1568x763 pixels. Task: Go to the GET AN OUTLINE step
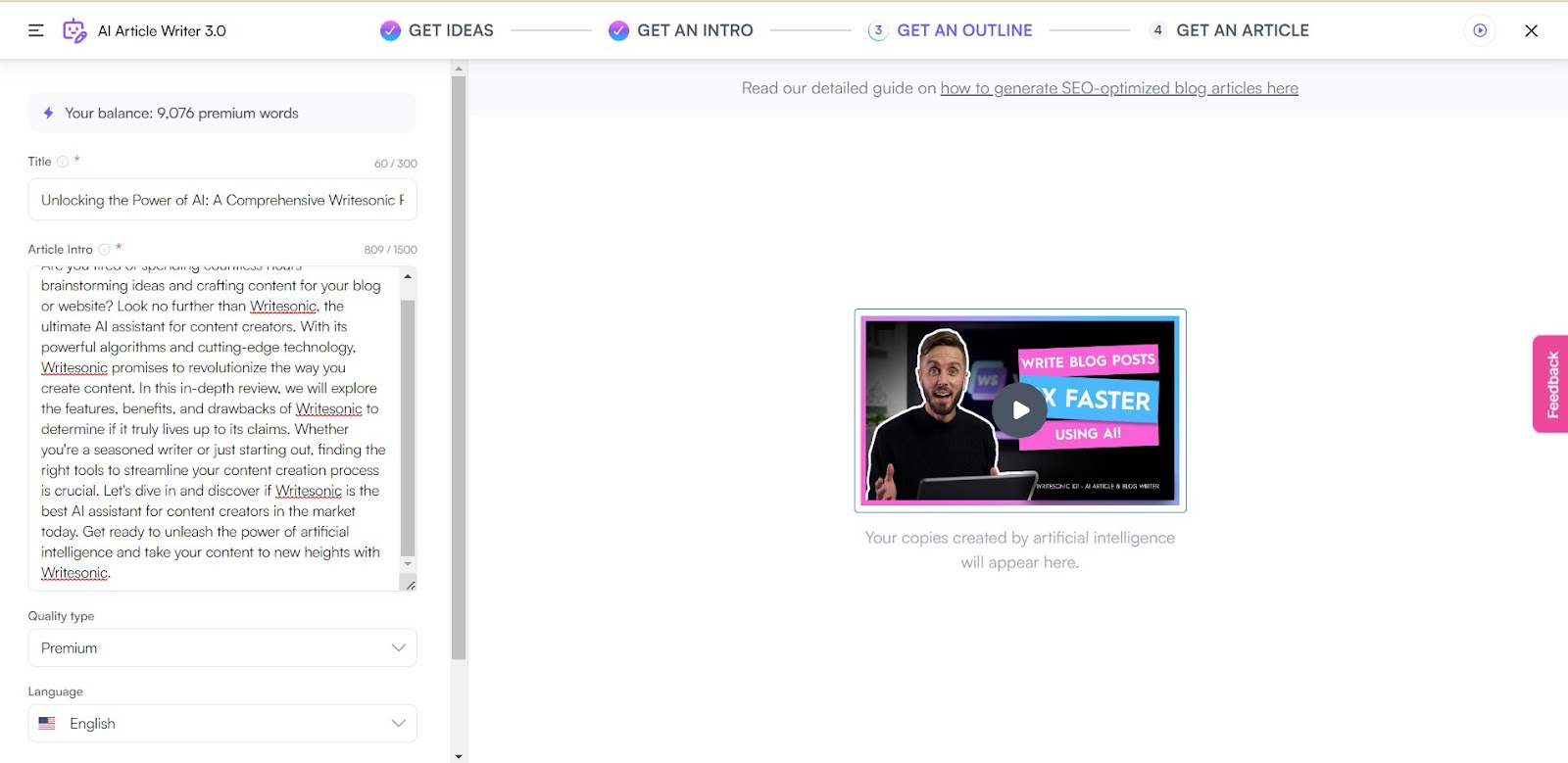point(964,30)
